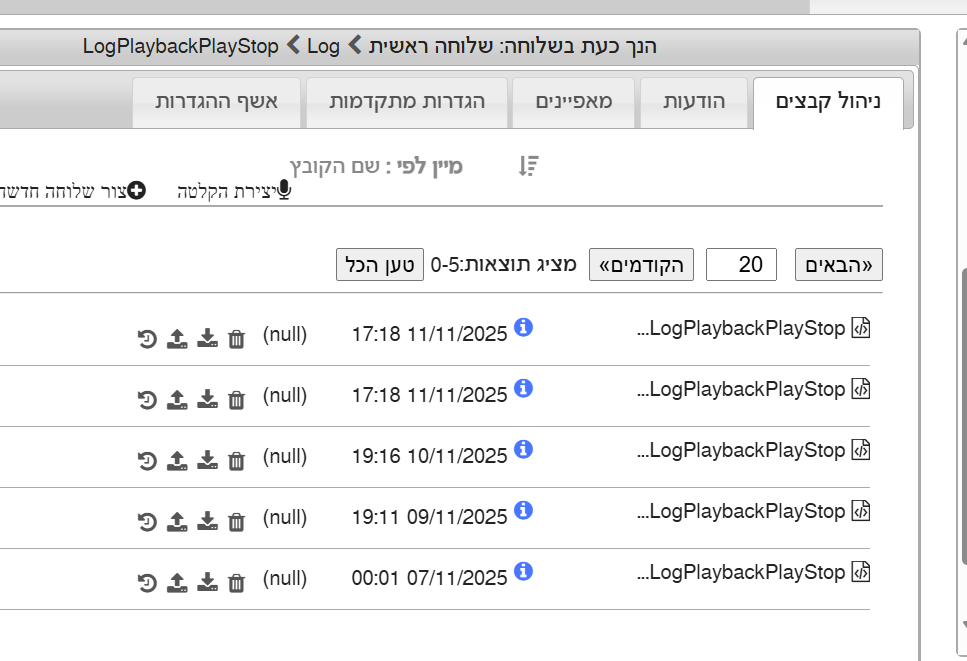Click the sort order icon
Screen dimensions: 967x661
point(528,166)
